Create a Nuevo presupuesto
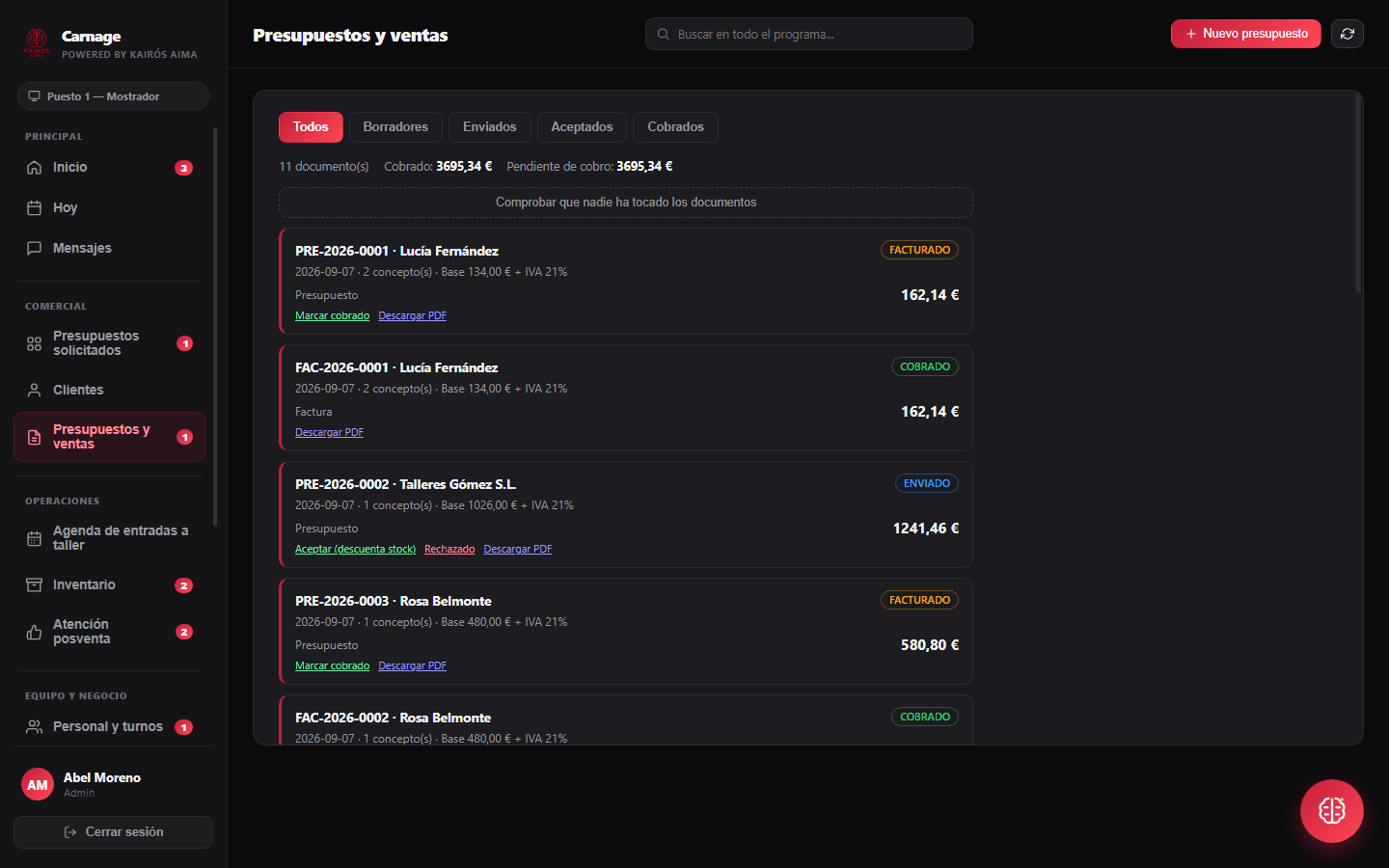Viewport: 1389px width, 868px height. pos(1246,34)
